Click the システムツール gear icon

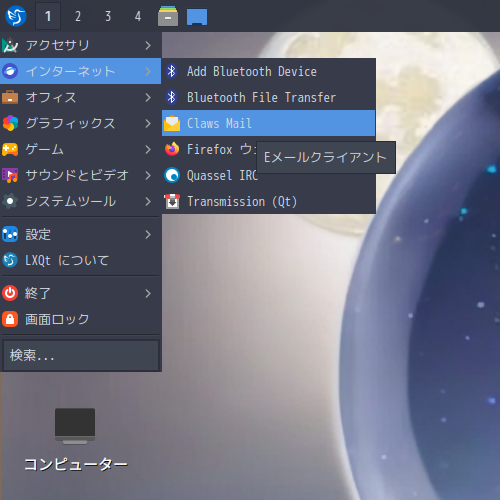pyautogui.click(x=10, y=201)
